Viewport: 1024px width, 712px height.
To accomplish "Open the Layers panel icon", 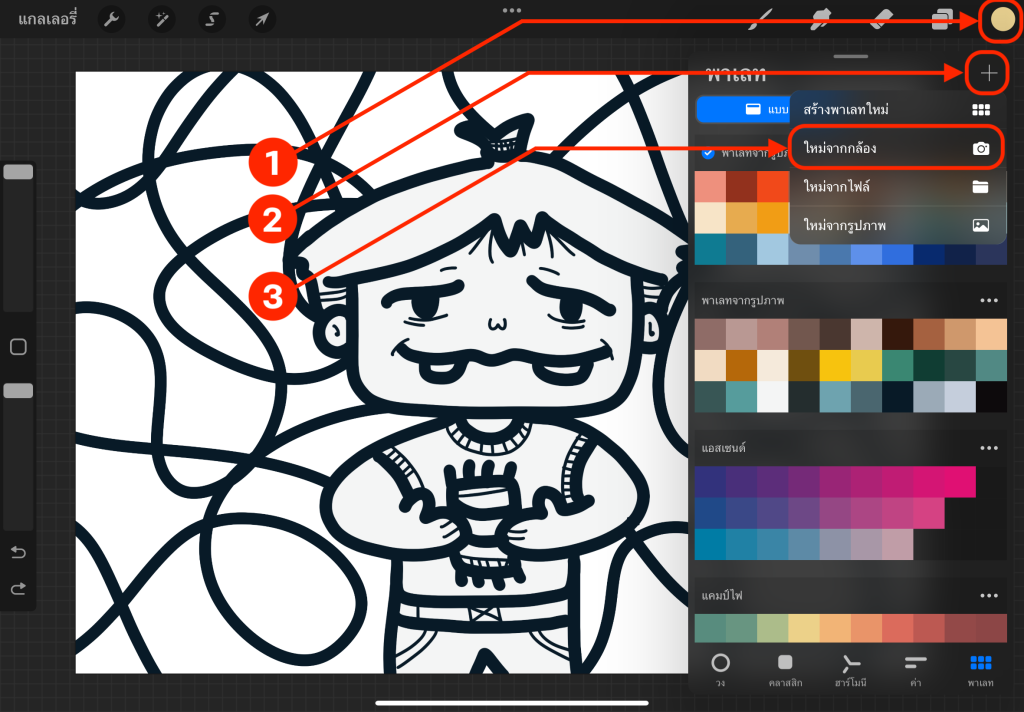I will point(941,19).
